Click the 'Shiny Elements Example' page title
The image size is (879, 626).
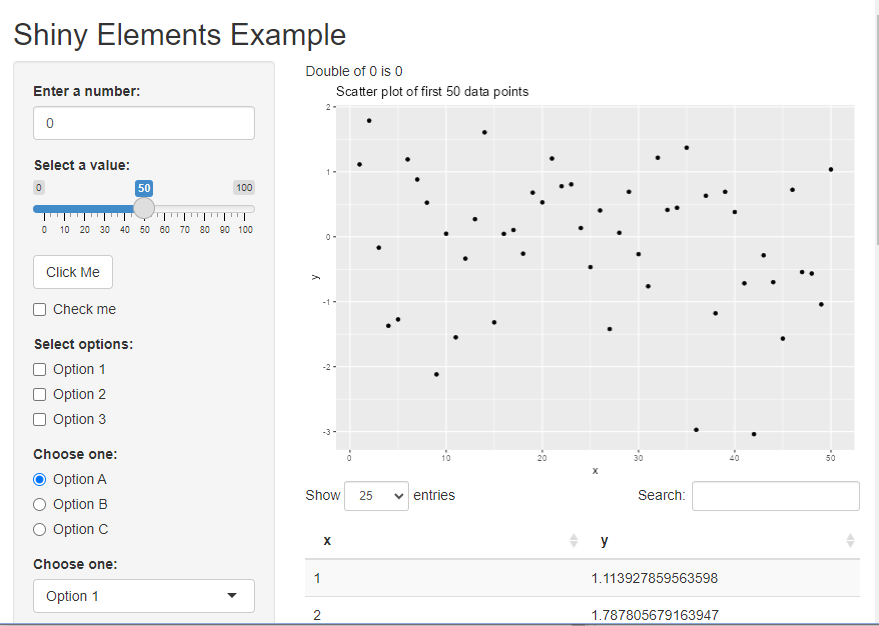click(180, 35)
